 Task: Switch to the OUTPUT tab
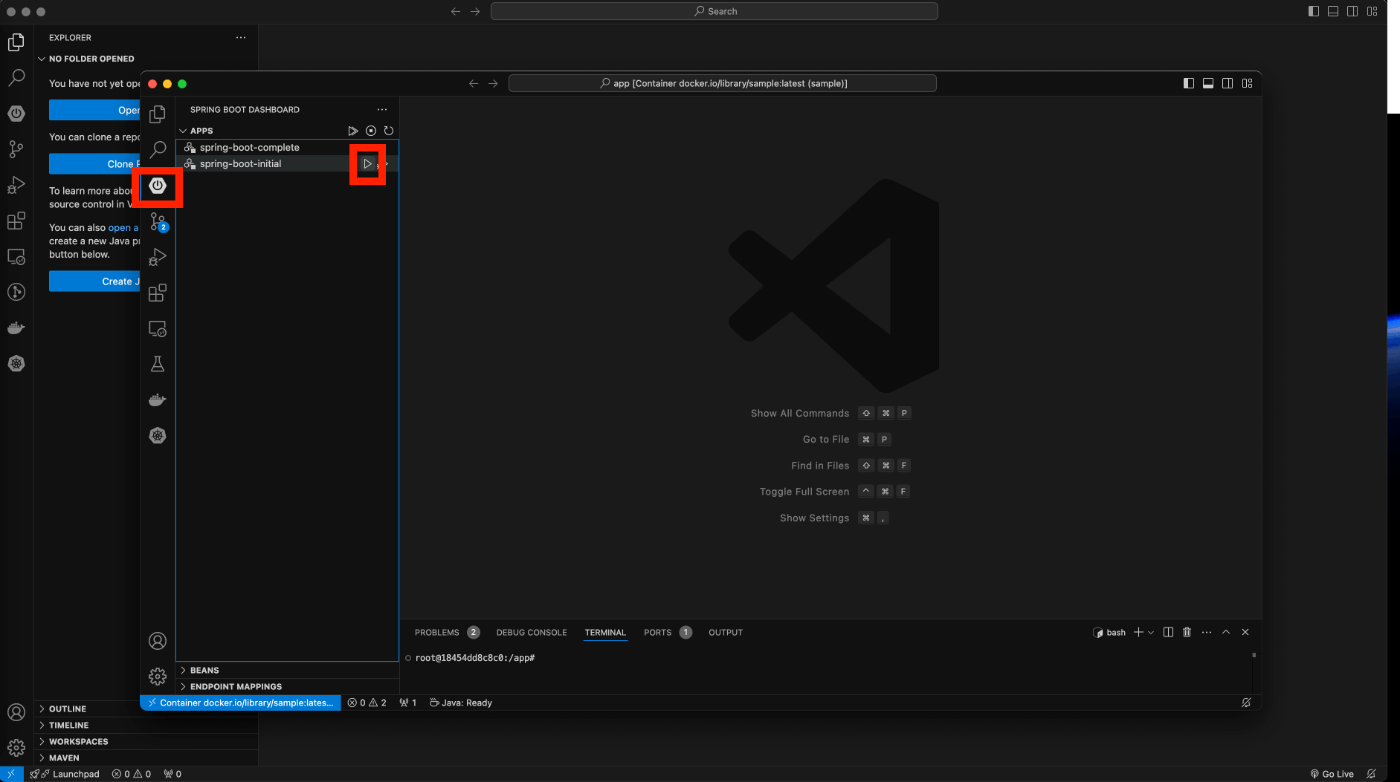tap(726, 632)
